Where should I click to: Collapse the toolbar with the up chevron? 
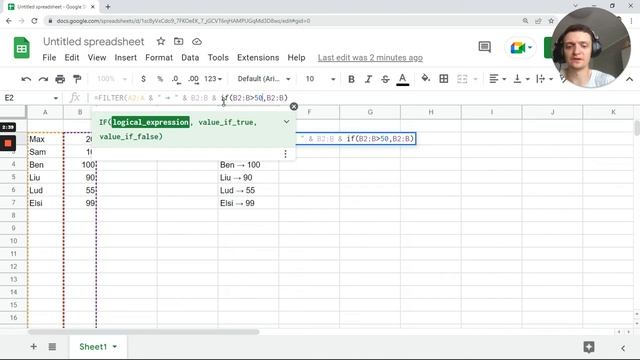tap(629, 79)
